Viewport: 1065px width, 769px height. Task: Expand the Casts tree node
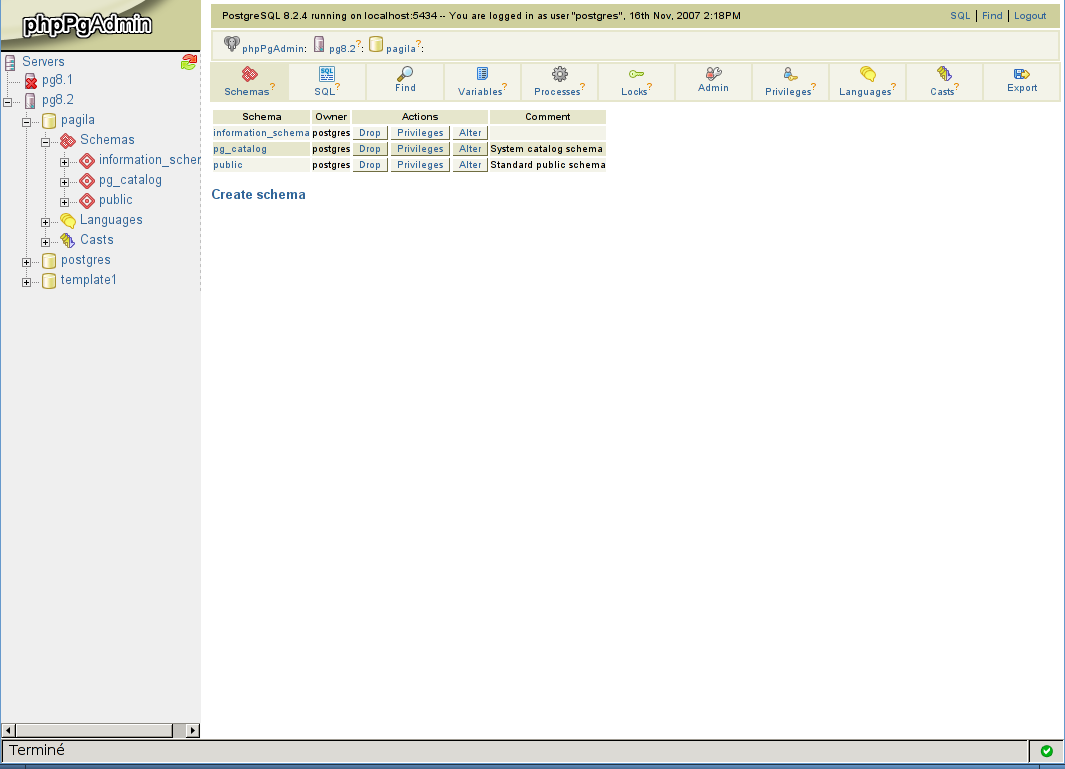coord(46,241)
